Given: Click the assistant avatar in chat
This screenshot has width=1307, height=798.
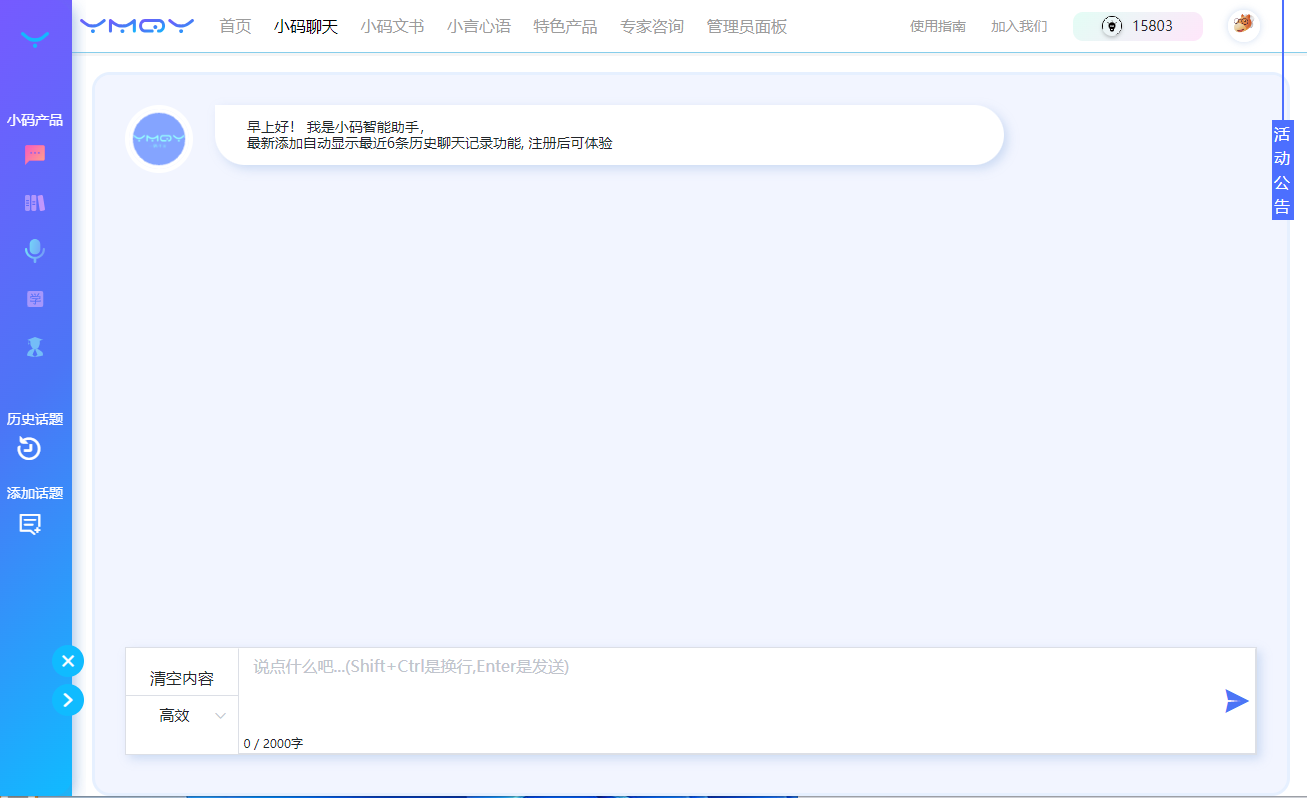Looking at the screenshot, I should pos(159,139).
